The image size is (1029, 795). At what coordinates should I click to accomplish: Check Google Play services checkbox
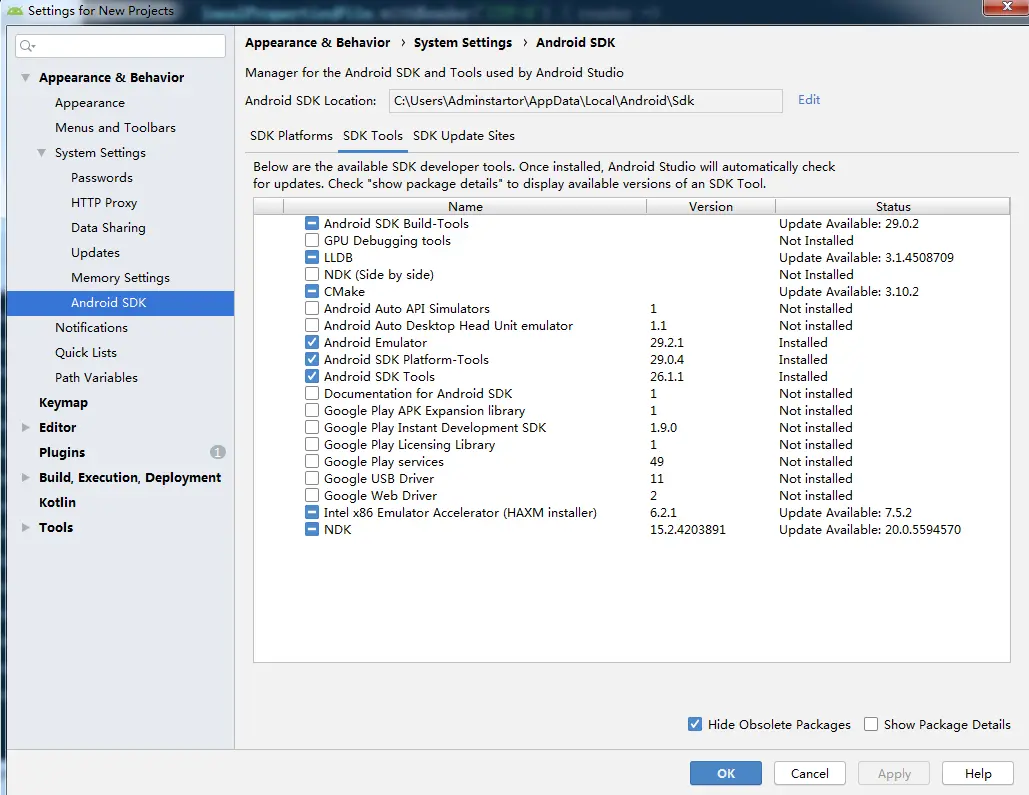click(x=312, y=462)
